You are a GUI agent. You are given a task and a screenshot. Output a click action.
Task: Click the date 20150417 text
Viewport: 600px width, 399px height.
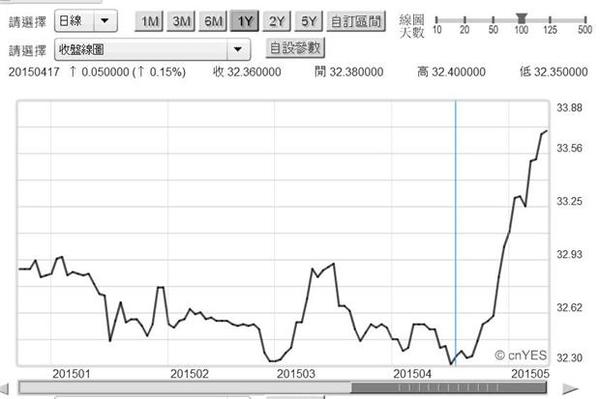click(34, 72)
